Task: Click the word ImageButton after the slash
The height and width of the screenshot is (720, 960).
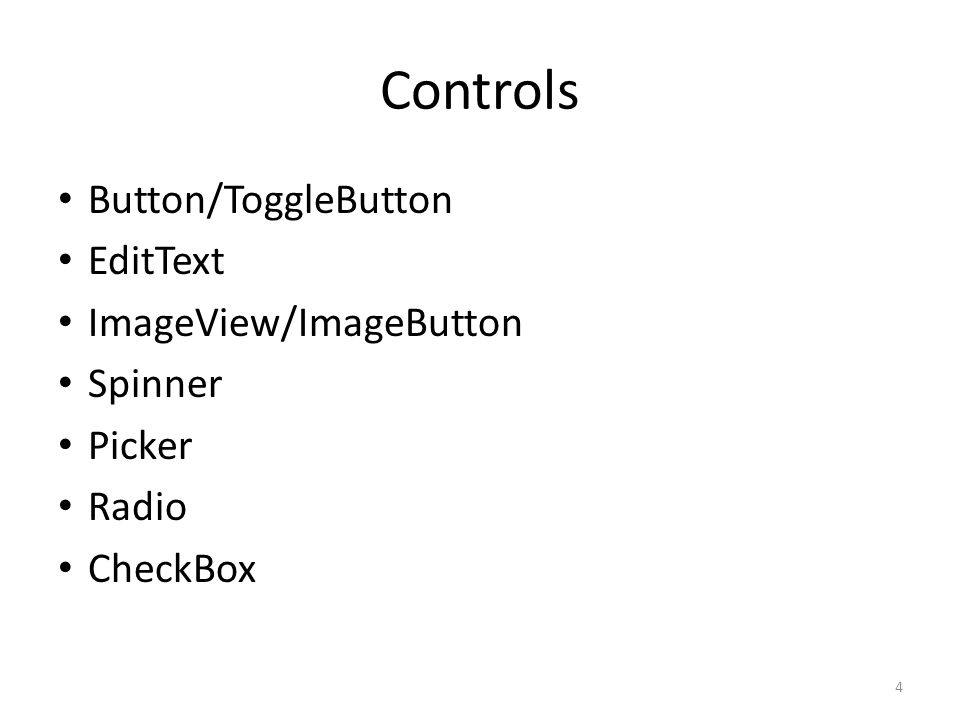Action: pyautogui.click(x=410, y=323)
